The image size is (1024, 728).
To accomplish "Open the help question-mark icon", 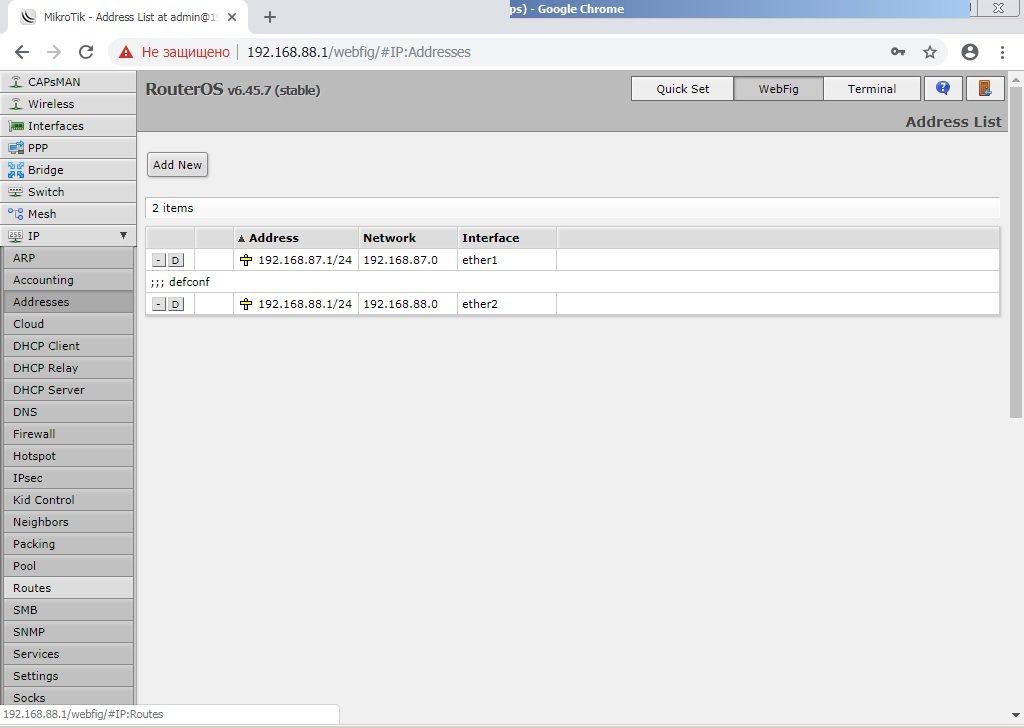I will [942, 88].
